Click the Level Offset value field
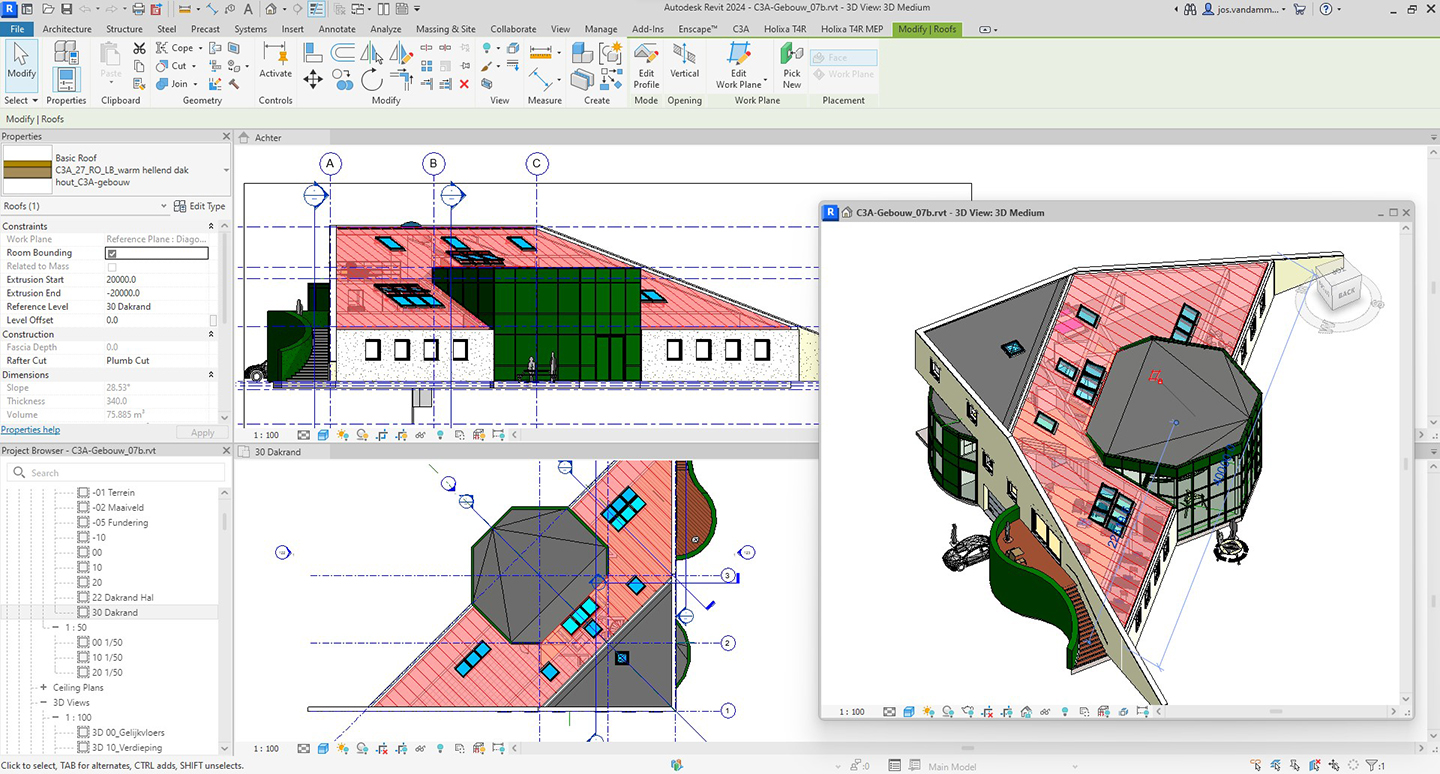1440x774 pixels. click(x=155, y=321)
